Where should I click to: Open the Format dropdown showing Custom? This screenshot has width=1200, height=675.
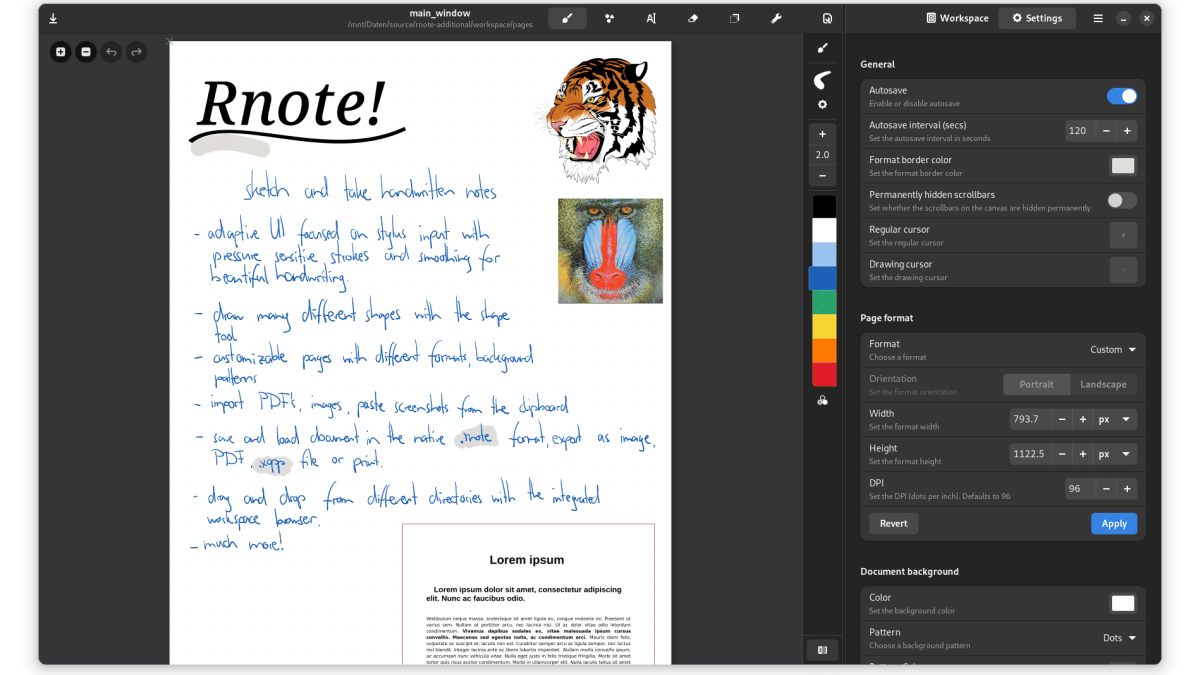point(1113,350)
